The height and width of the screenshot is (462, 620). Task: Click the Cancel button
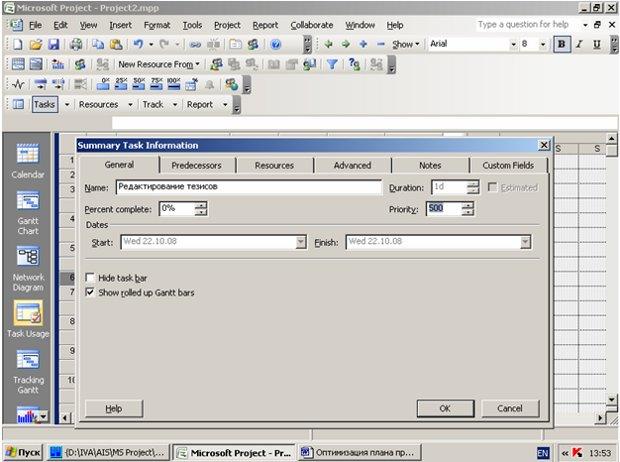click(510, 408)
